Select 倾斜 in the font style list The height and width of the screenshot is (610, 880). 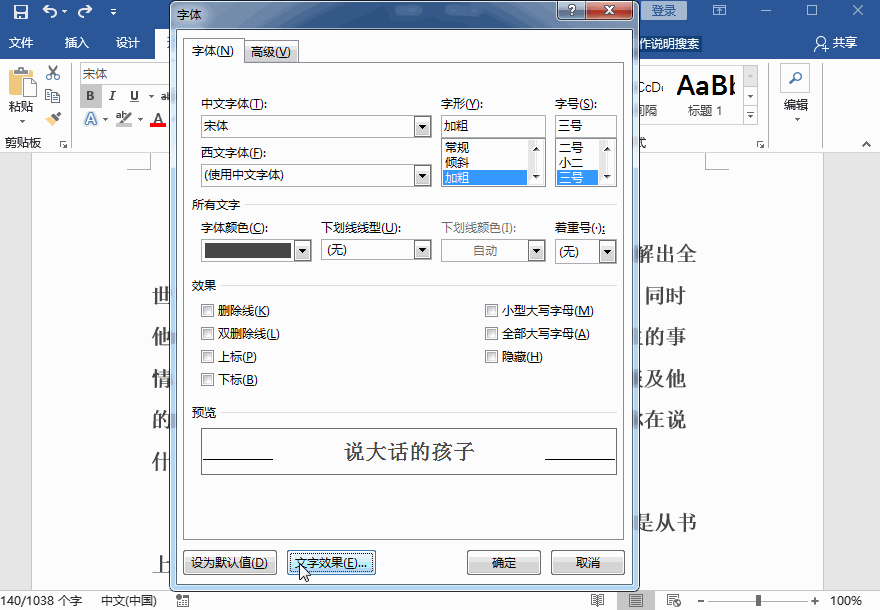tap(457, 163)
